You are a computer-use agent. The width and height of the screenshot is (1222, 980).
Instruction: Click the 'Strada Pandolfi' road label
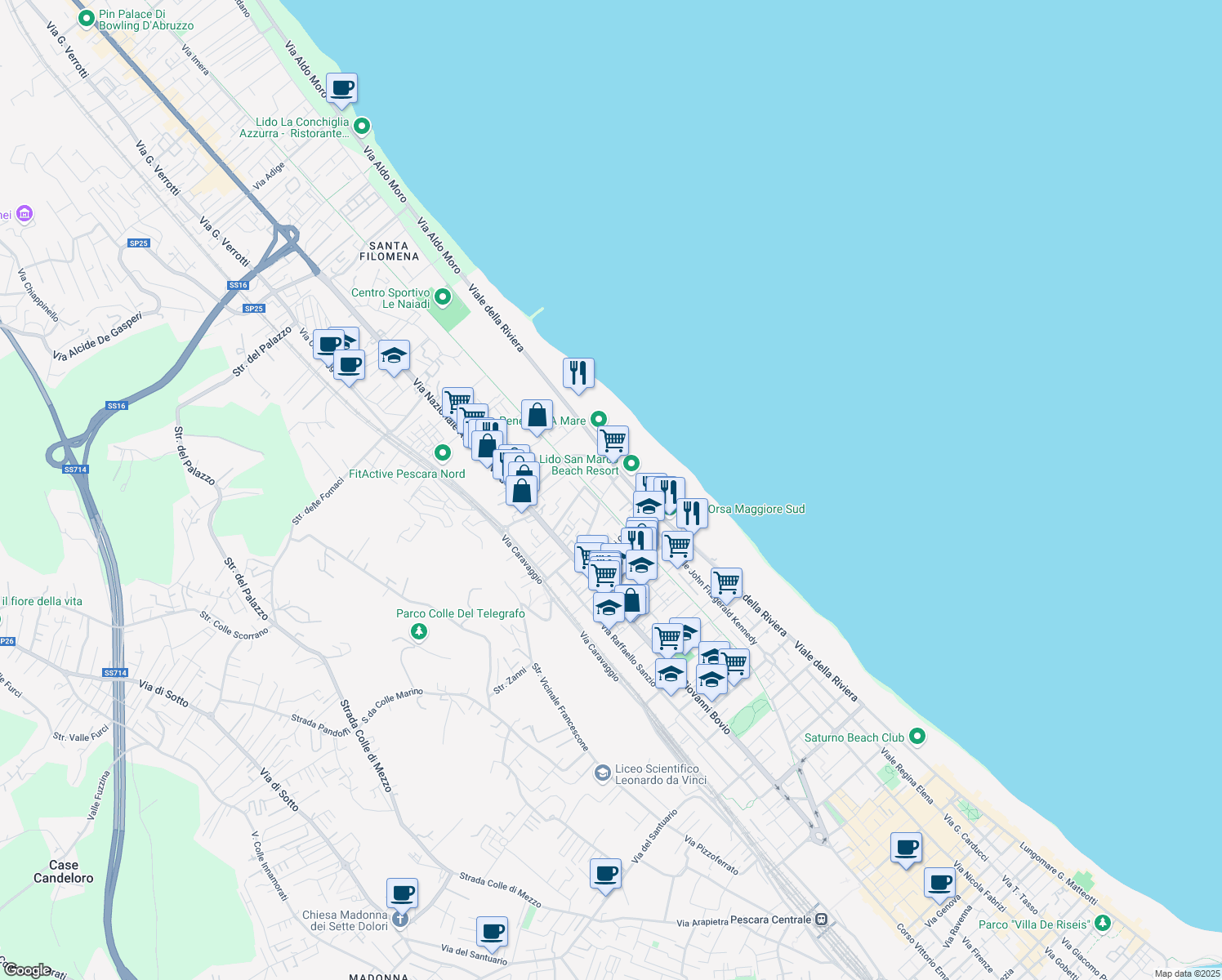click(x=320, y=724)
